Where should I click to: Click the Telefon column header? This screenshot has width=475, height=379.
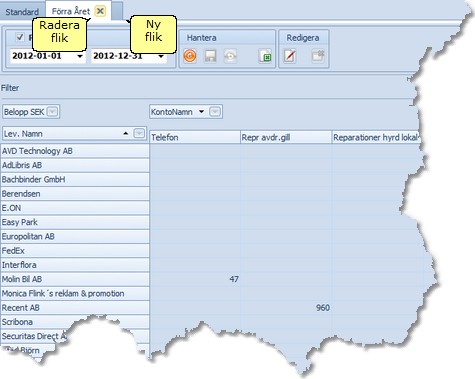195,137
